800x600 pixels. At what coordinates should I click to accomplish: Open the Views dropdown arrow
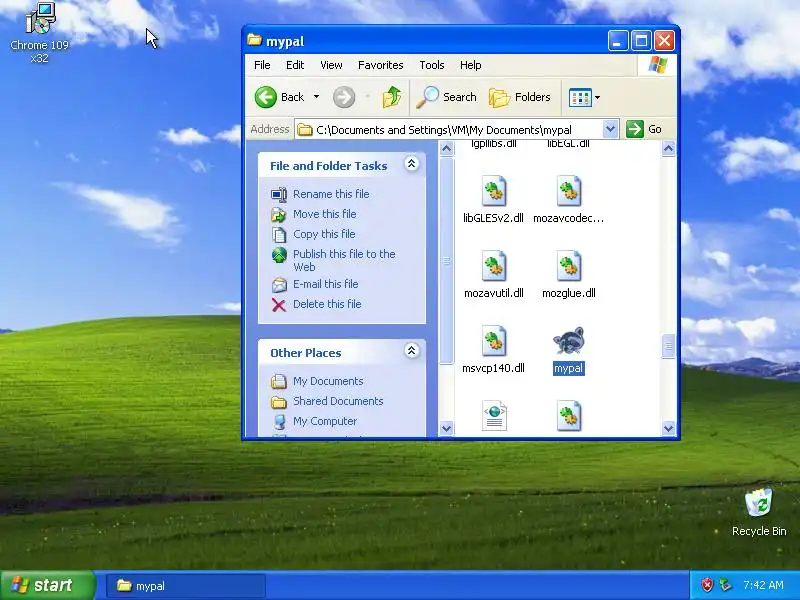[x=597, y=97]
